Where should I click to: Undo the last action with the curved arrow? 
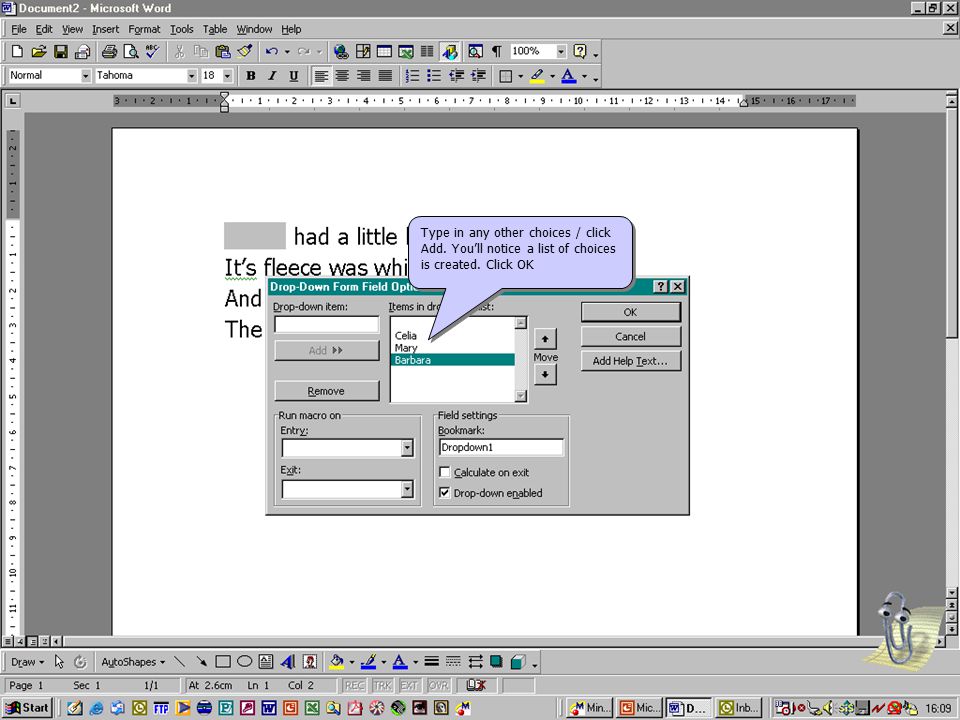[x=272, y=51]
